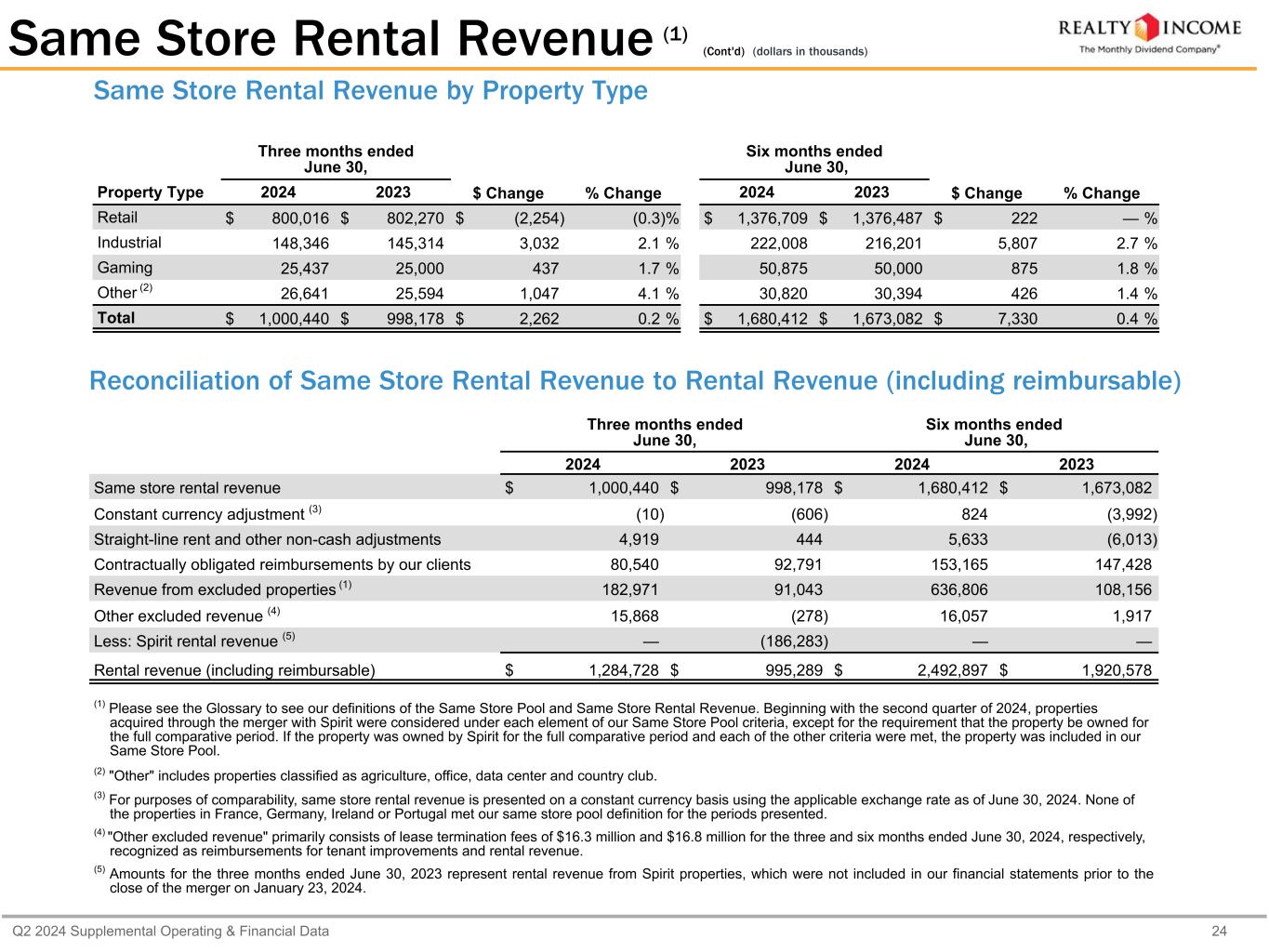Select "Constant currency adjustment" row label
The height and width of the screenshot is (952, 1269).
[199, 514]
